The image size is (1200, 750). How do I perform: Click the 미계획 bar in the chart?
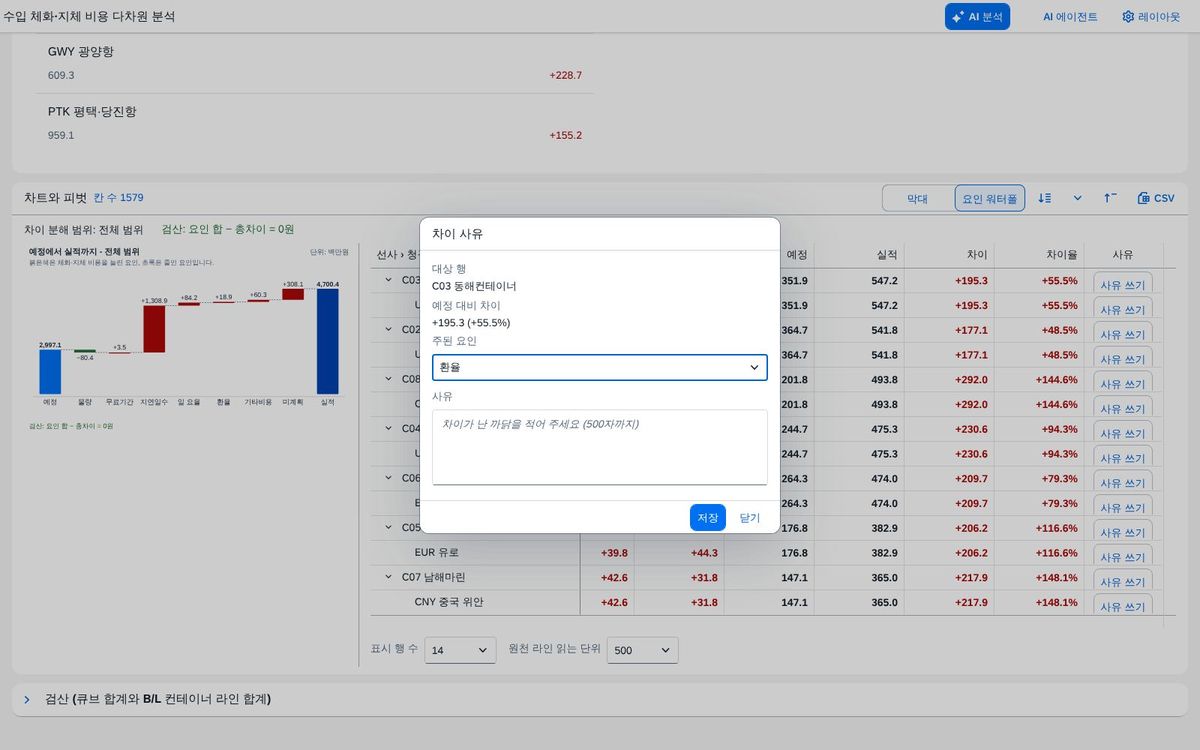tap(293, 294)
